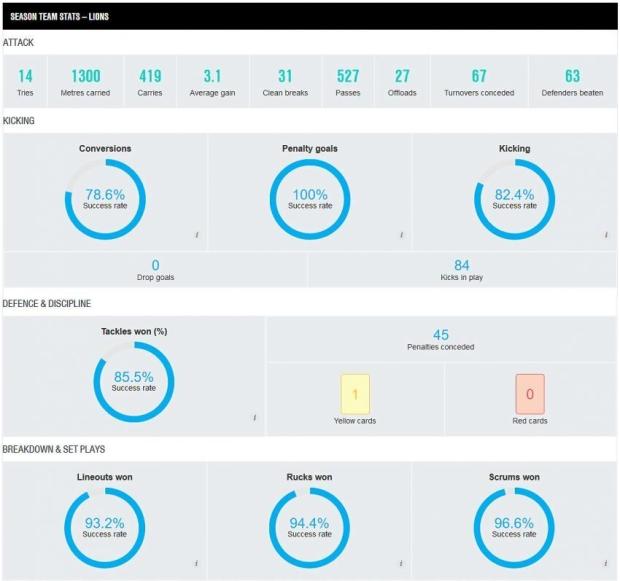Select the 1300 Metres carried tile

click(85, 81)
